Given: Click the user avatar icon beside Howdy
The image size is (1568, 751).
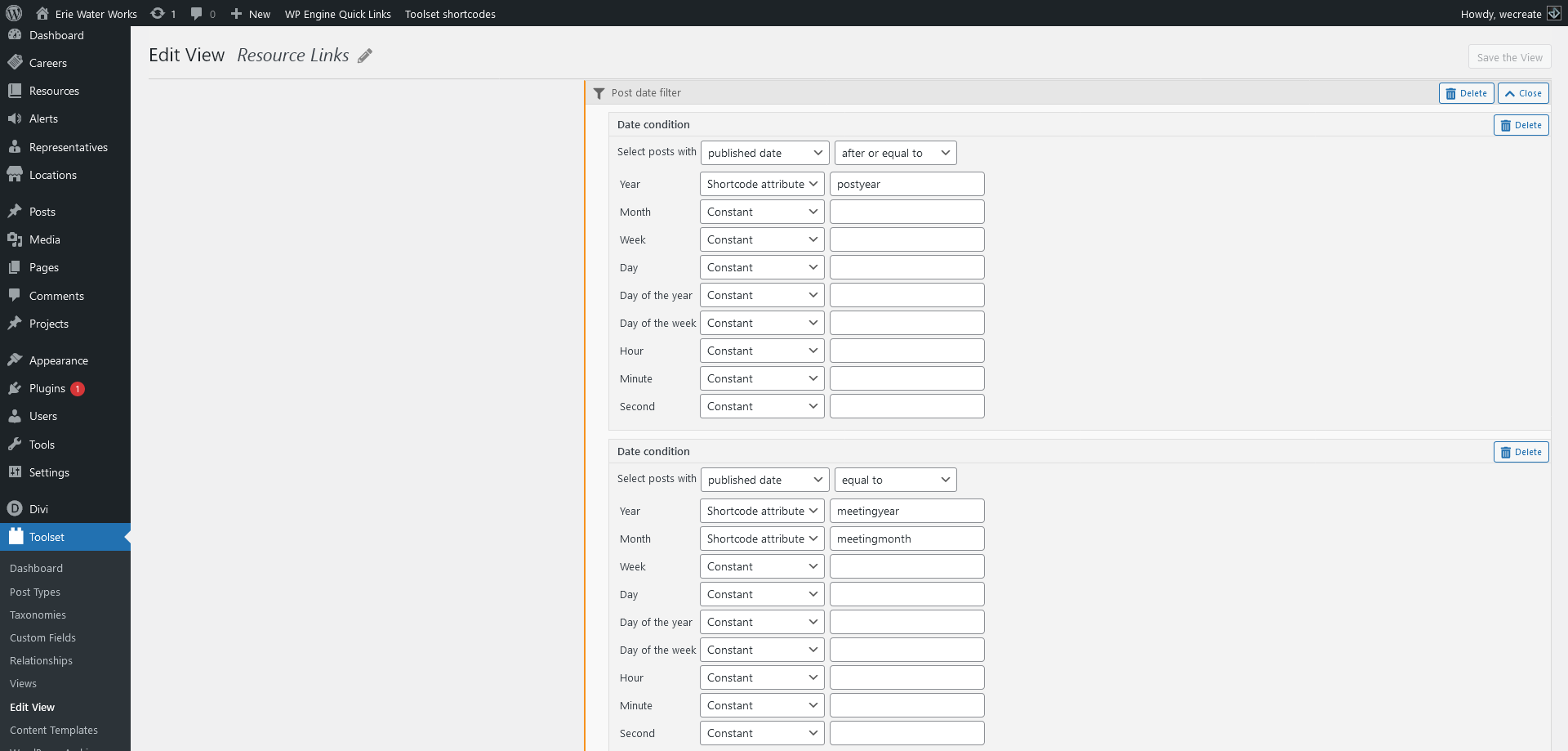Looking at the screenshot, I should [x=1554, y=13].
